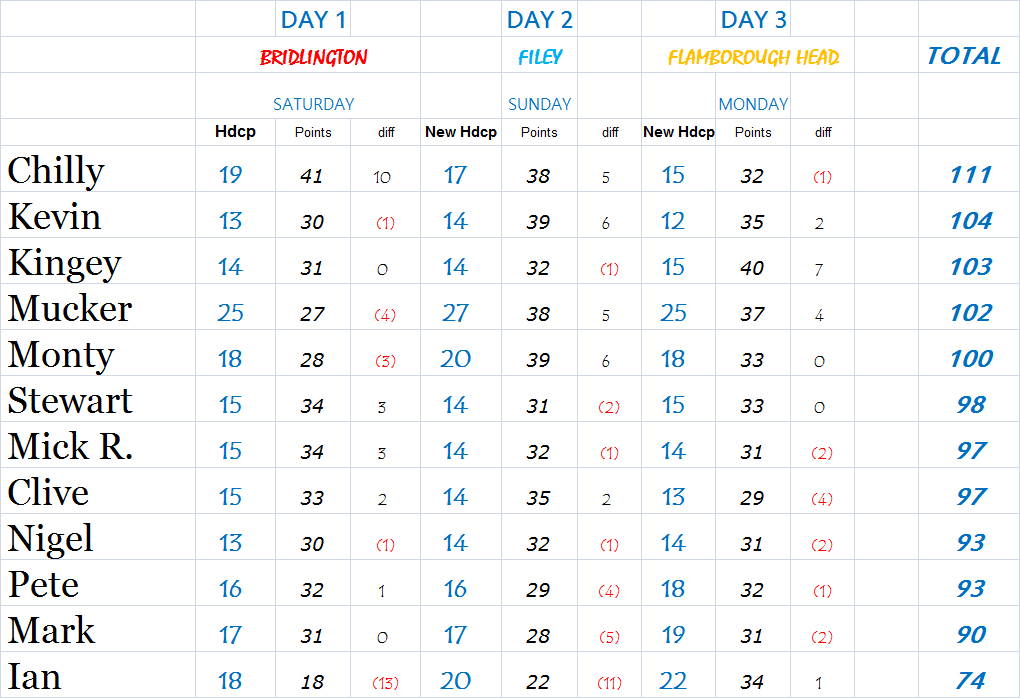
Task: Click Mucker's Day 1 diff (4)
Action: click(x=385, y=315)
